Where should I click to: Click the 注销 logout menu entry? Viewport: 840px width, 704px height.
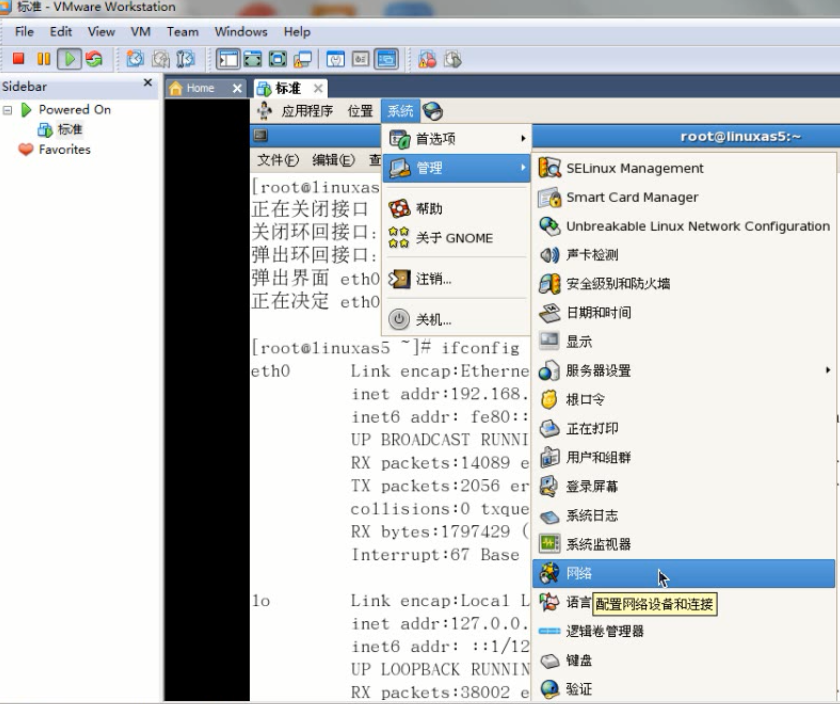click(x=457, y=279)
